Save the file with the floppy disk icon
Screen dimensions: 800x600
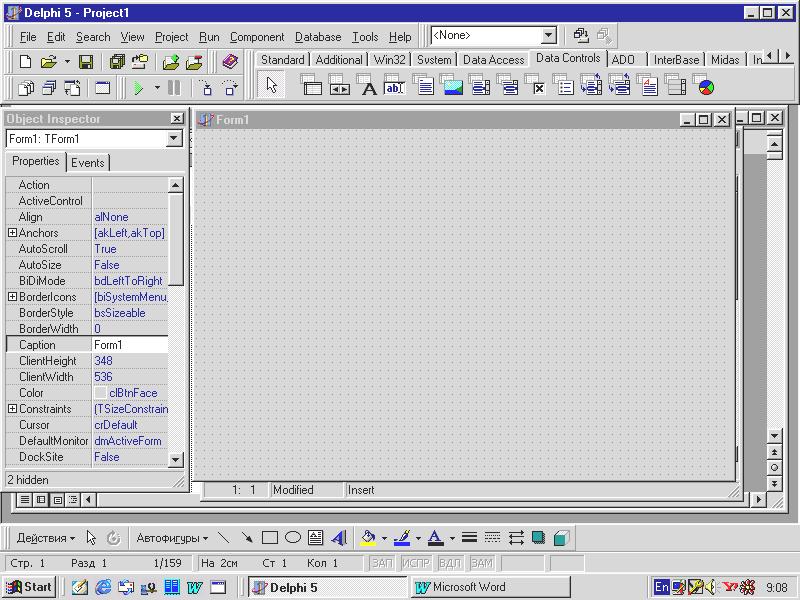click(x=86, y=62)
